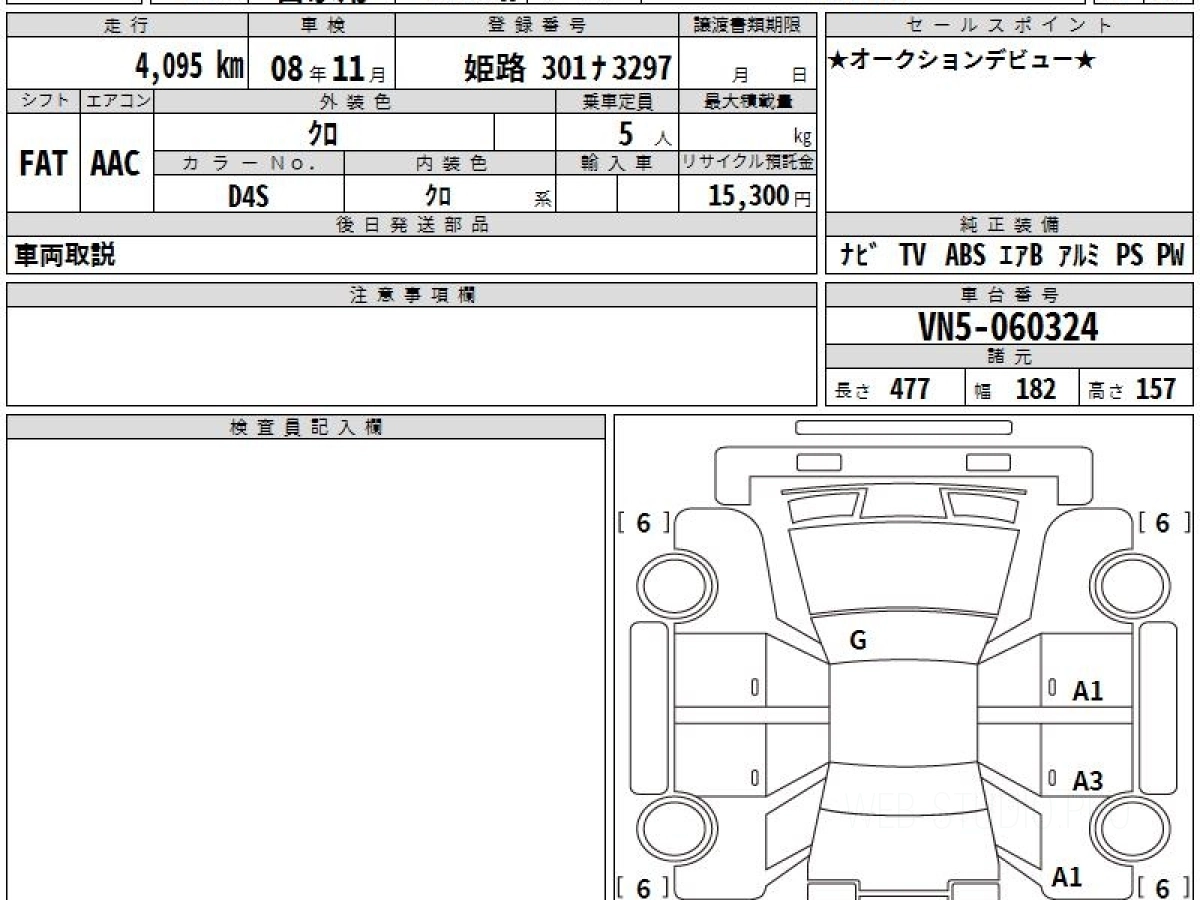Select the FAT shift value
The height and width of the screenshot is (900, 1200).
click(43, 164)
